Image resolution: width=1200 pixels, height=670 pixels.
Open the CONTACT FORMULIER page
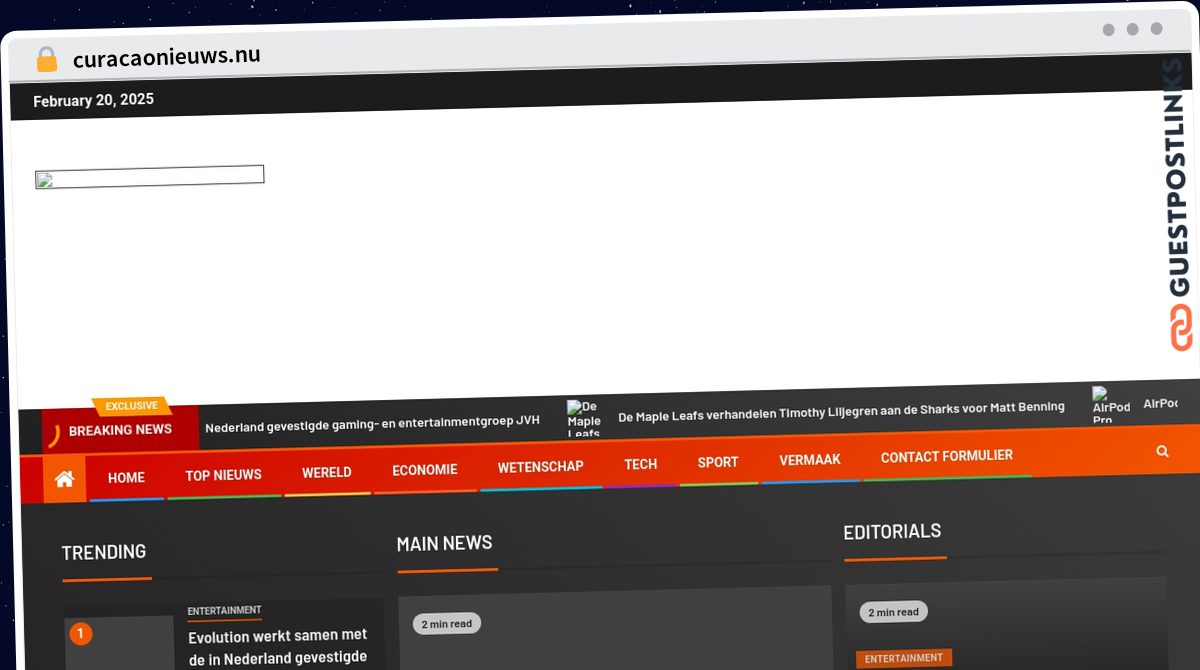tap(946, 456)
